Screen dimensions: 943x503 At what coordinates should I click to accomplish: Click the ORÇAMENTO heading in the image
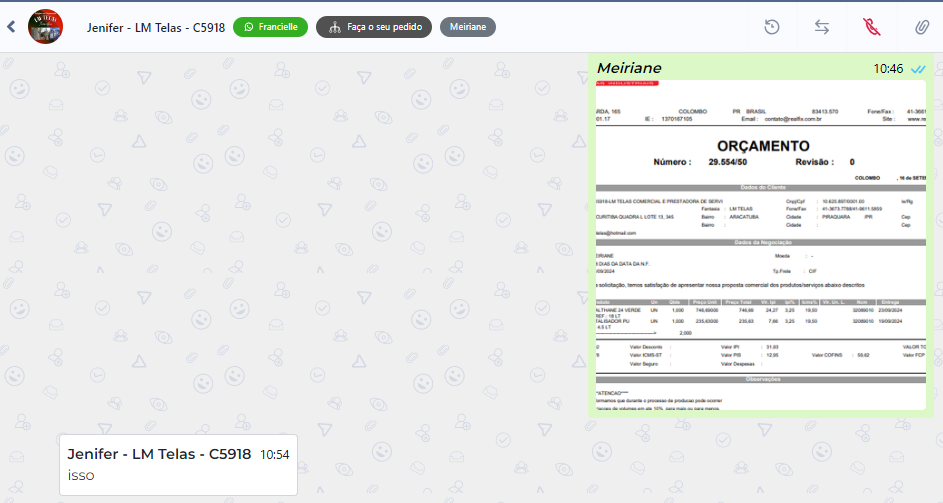[763, 146]
